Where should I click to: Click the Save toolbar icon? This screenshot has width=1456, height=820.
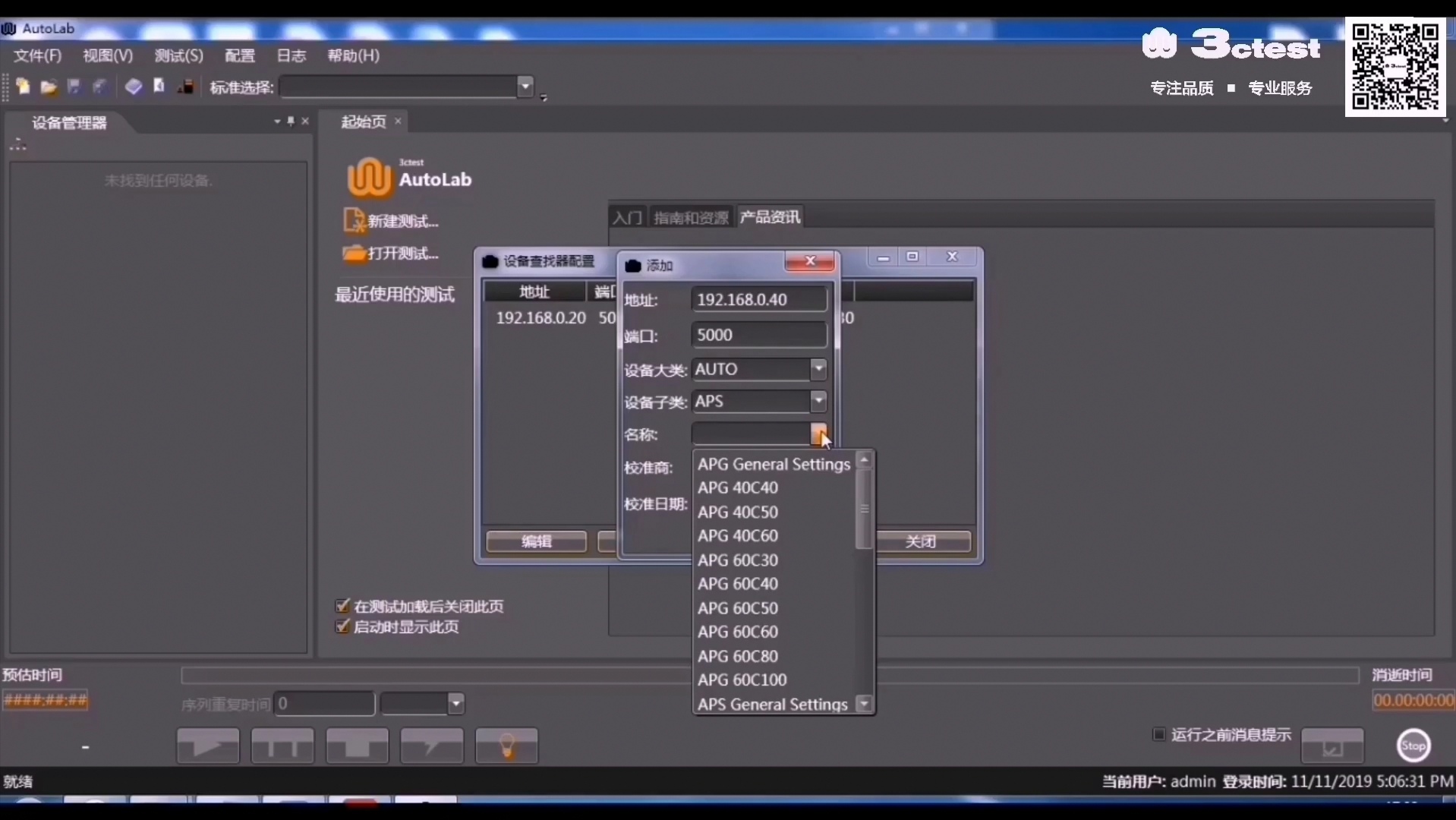[x=74, y=87]
